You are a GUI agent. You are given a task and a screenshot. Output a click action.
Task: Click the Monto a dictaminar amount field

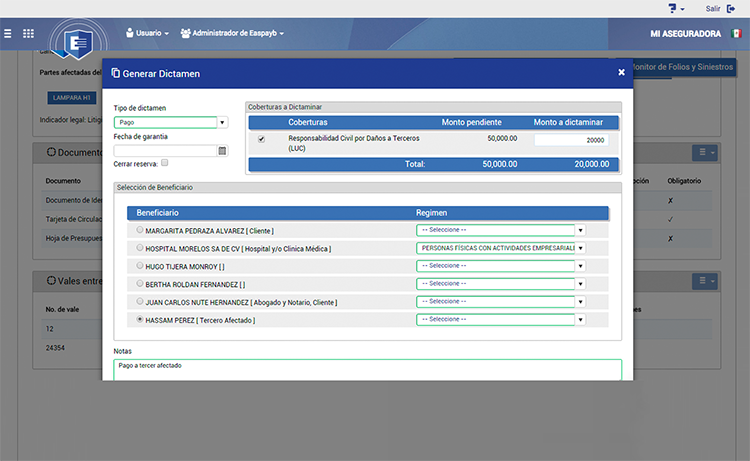click(x=571, y=140)
